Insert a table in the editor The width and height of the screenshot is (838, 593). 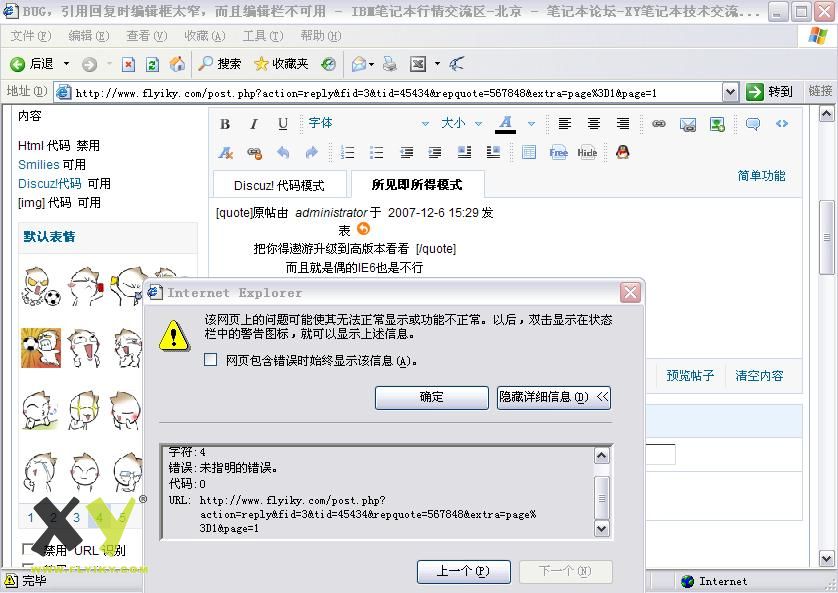529,153
